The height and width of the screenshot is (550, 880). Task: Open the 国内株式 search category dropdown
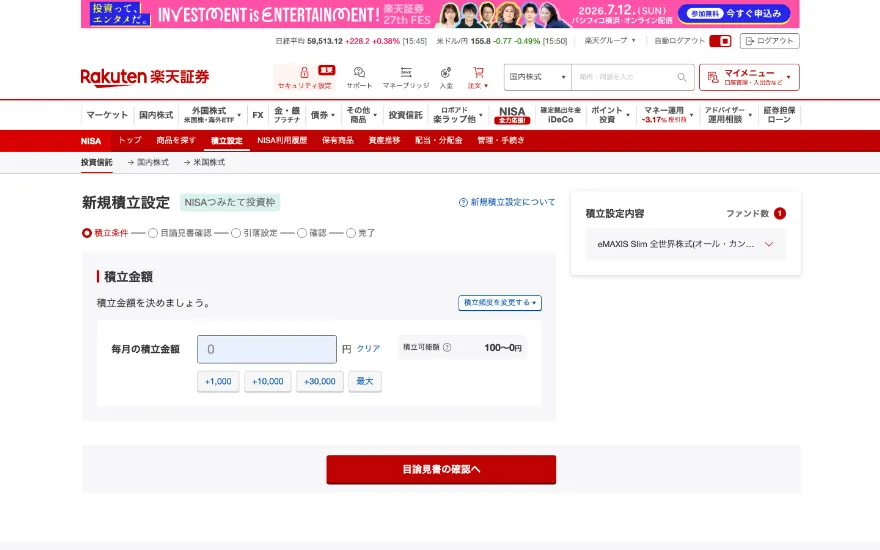pyautogui.click(x=538, y=77)
